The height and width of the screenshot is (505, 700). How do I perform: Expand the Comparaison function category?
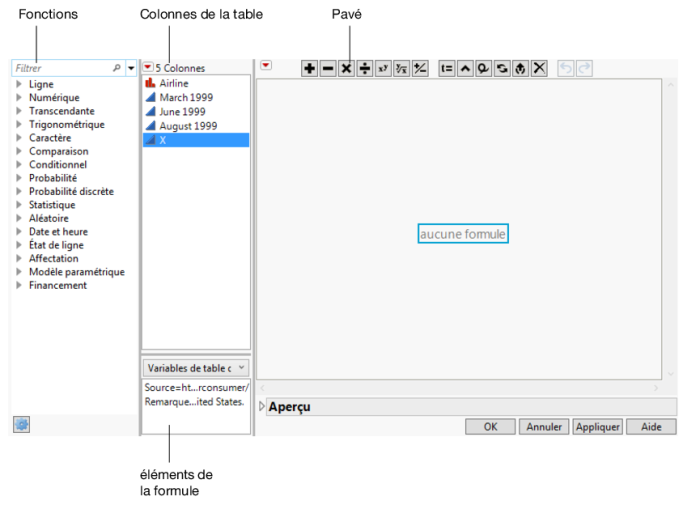[19, 151]
